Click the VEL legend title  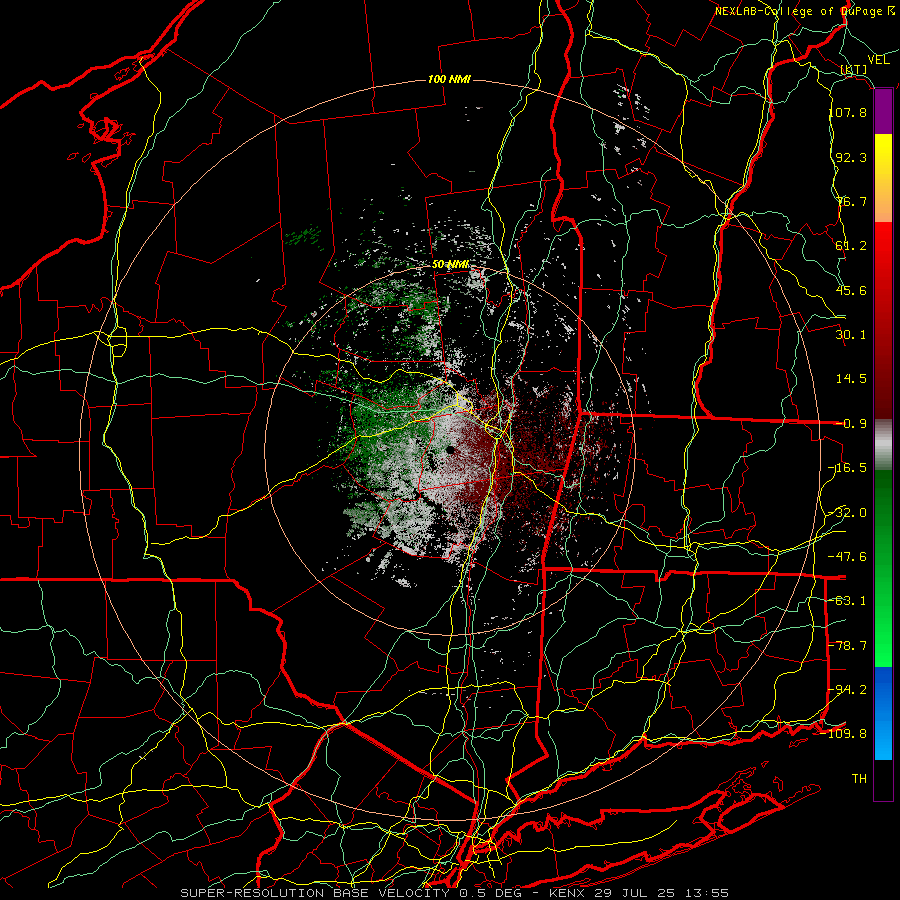[x=878, y=60]
